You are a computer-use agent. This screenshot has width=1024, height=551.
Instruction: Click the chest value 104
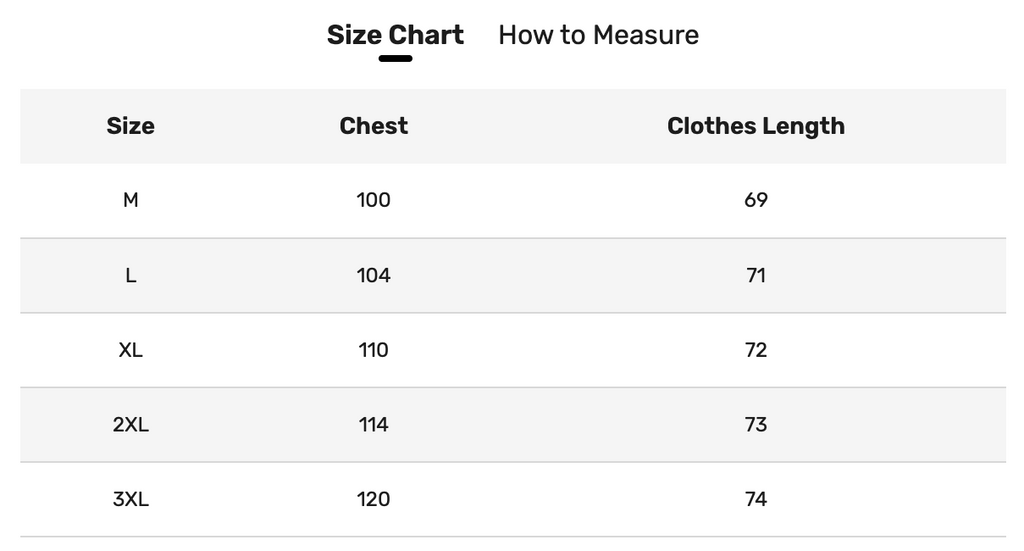pyautogui.click(x=374, y=276)
